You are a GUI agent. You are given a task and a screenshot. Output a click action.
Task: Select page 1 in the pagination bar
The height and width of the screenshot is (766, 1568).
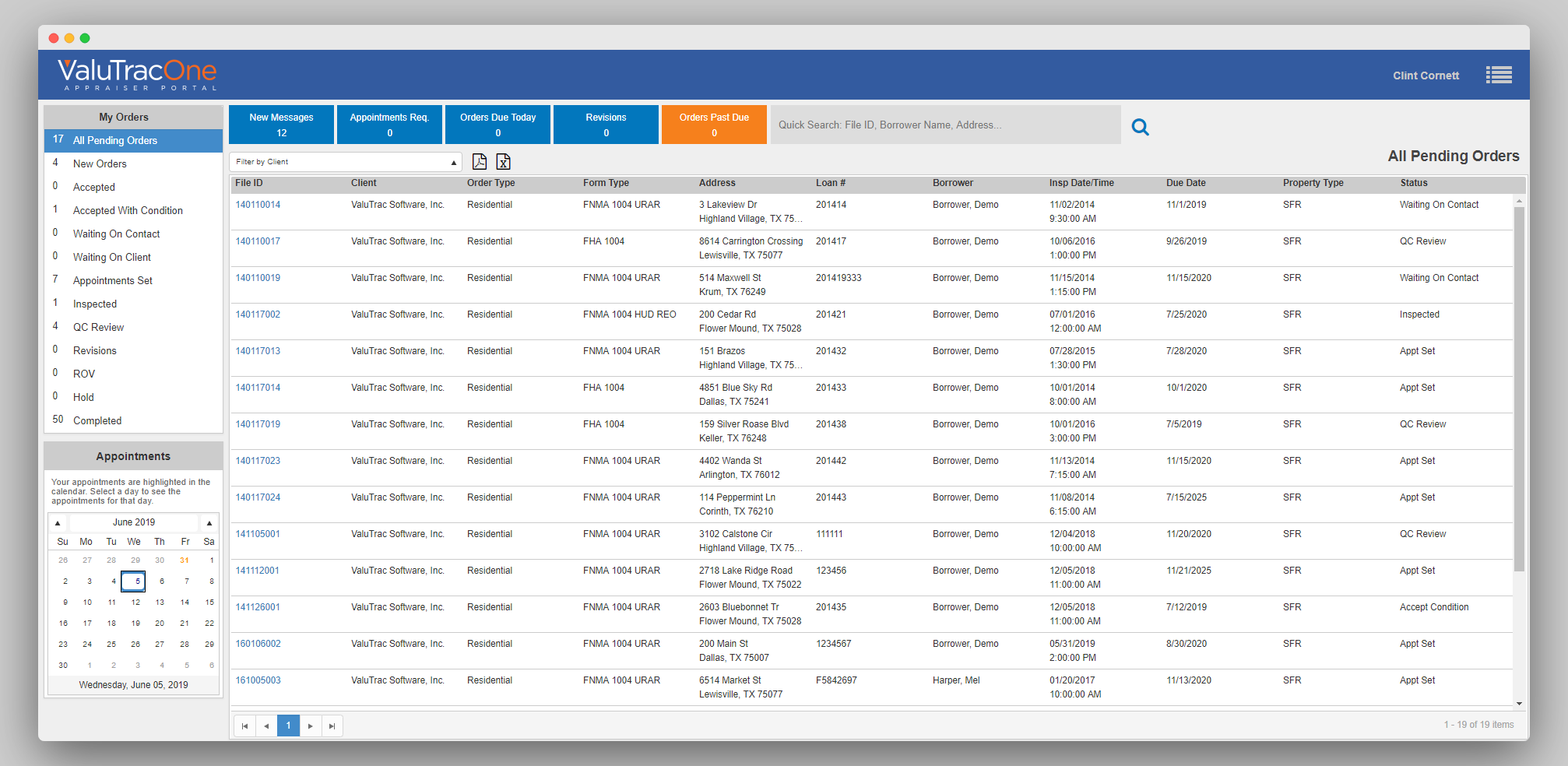pyautogui.click(x=288, y=725)
